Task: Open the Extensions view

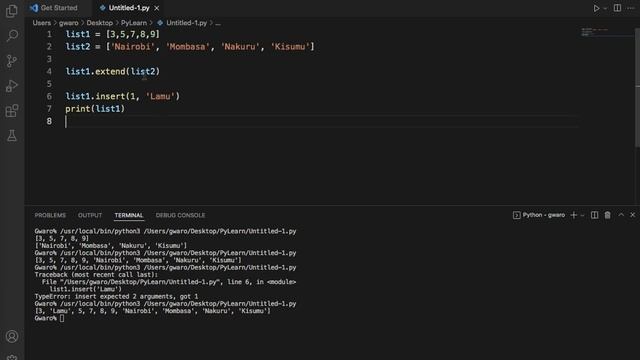Action: point(12,111)
